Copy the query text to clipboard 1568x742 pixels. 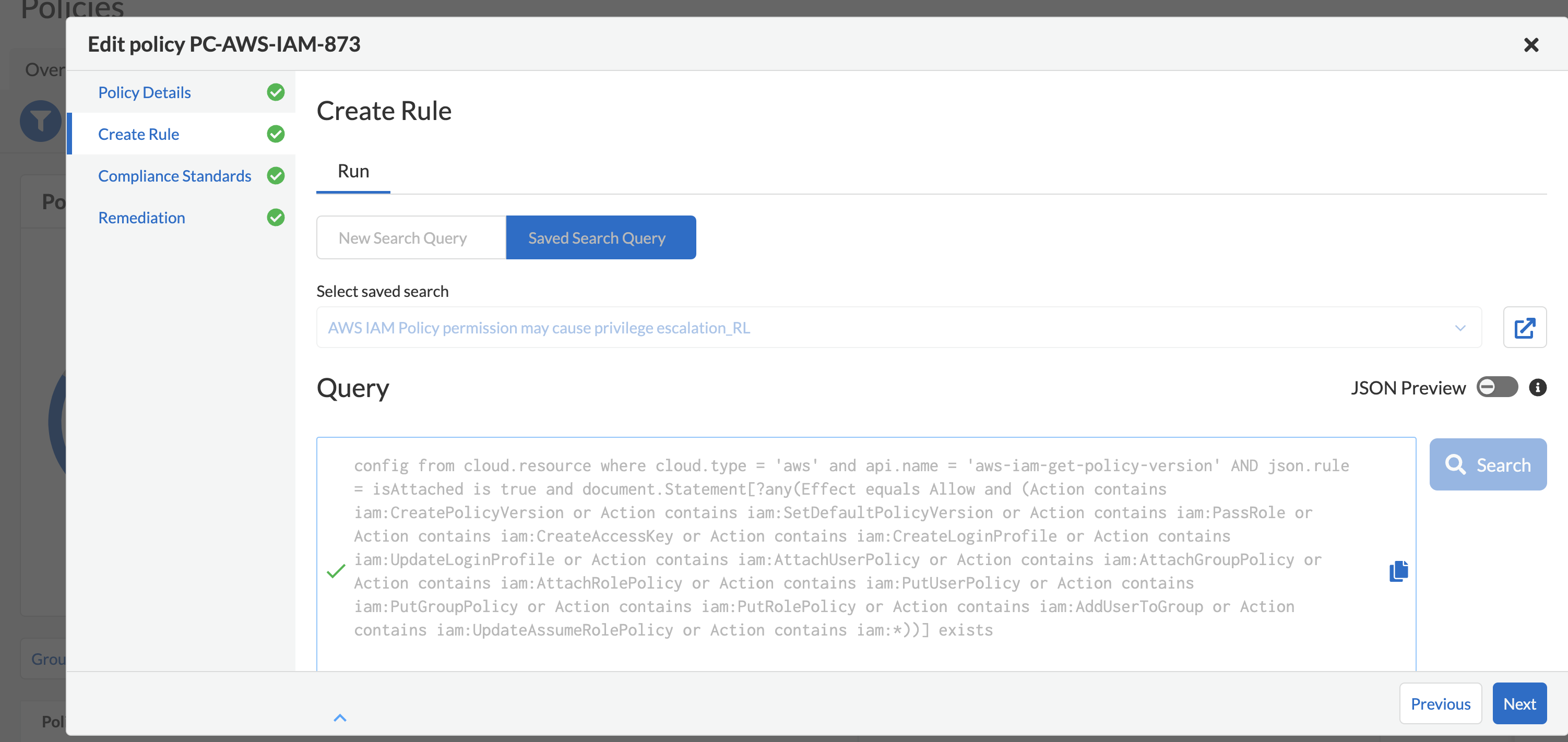pos(1398,571)
